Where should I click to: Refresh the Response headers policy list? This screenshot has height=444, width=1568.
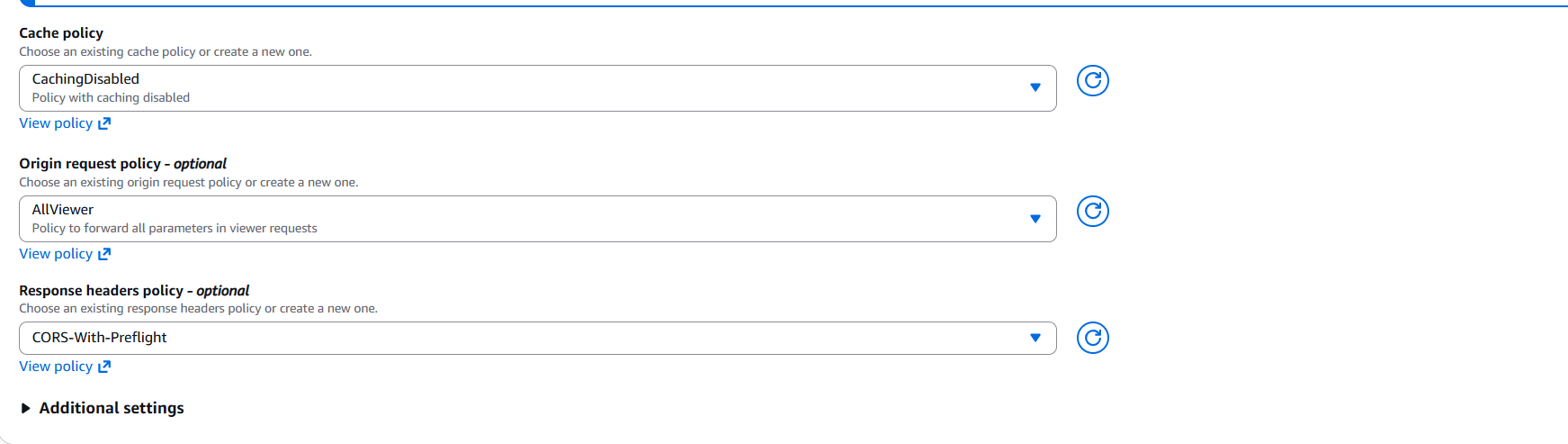coord(1092,338)
